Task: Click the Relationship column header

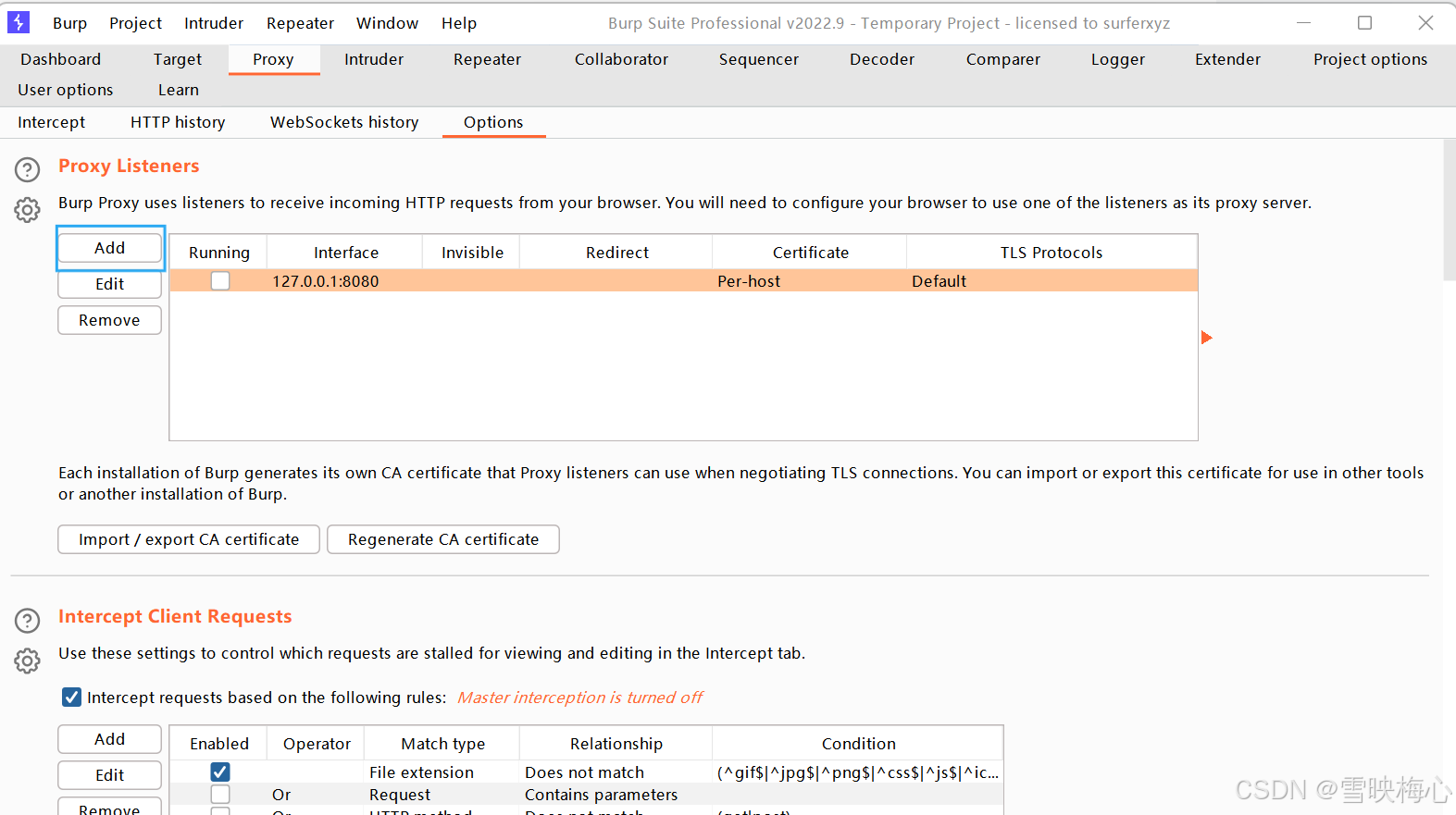Action: tap(616, 744)
